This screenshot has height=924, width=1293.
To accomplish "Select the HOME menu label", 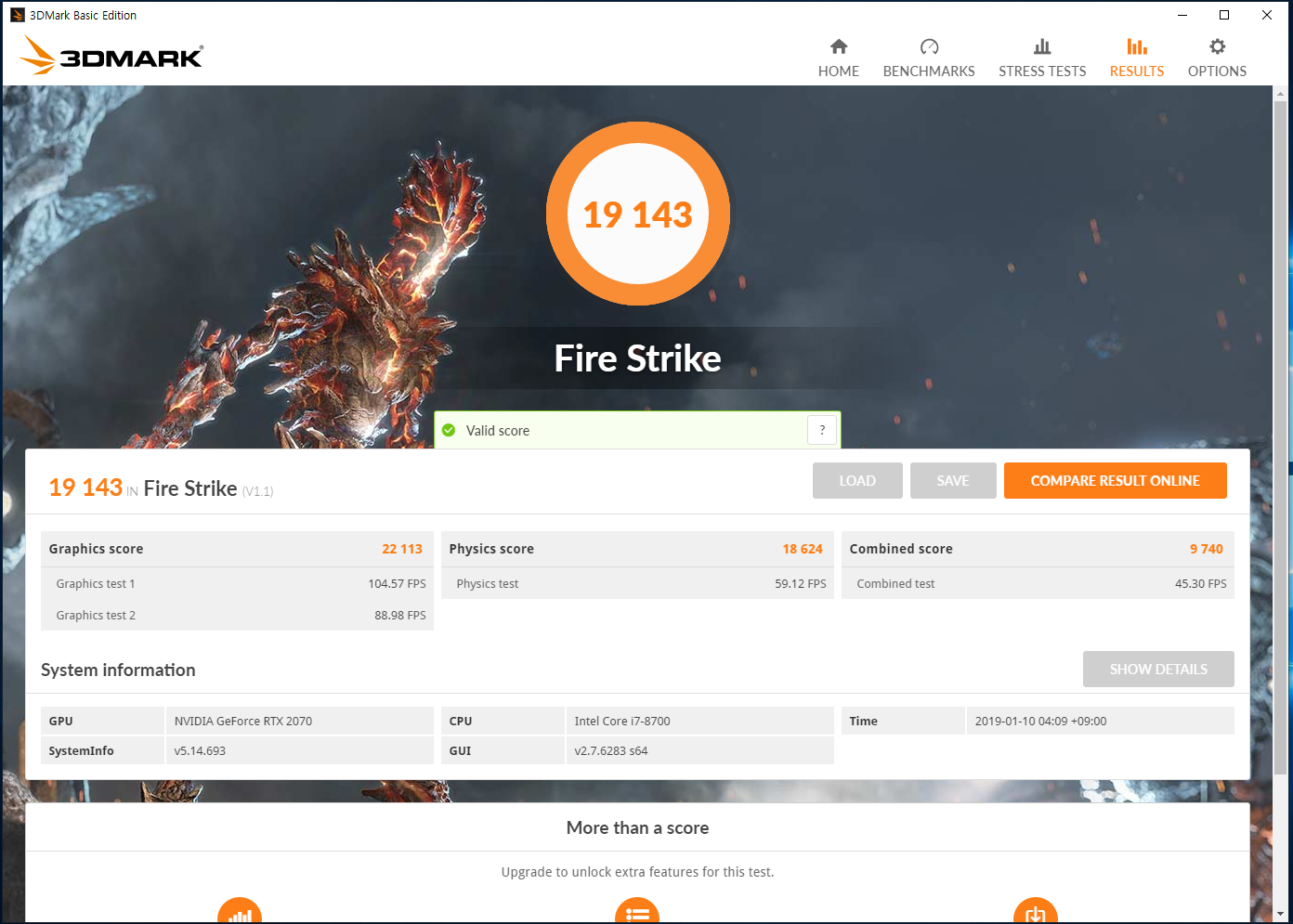I will pos(839,72).
